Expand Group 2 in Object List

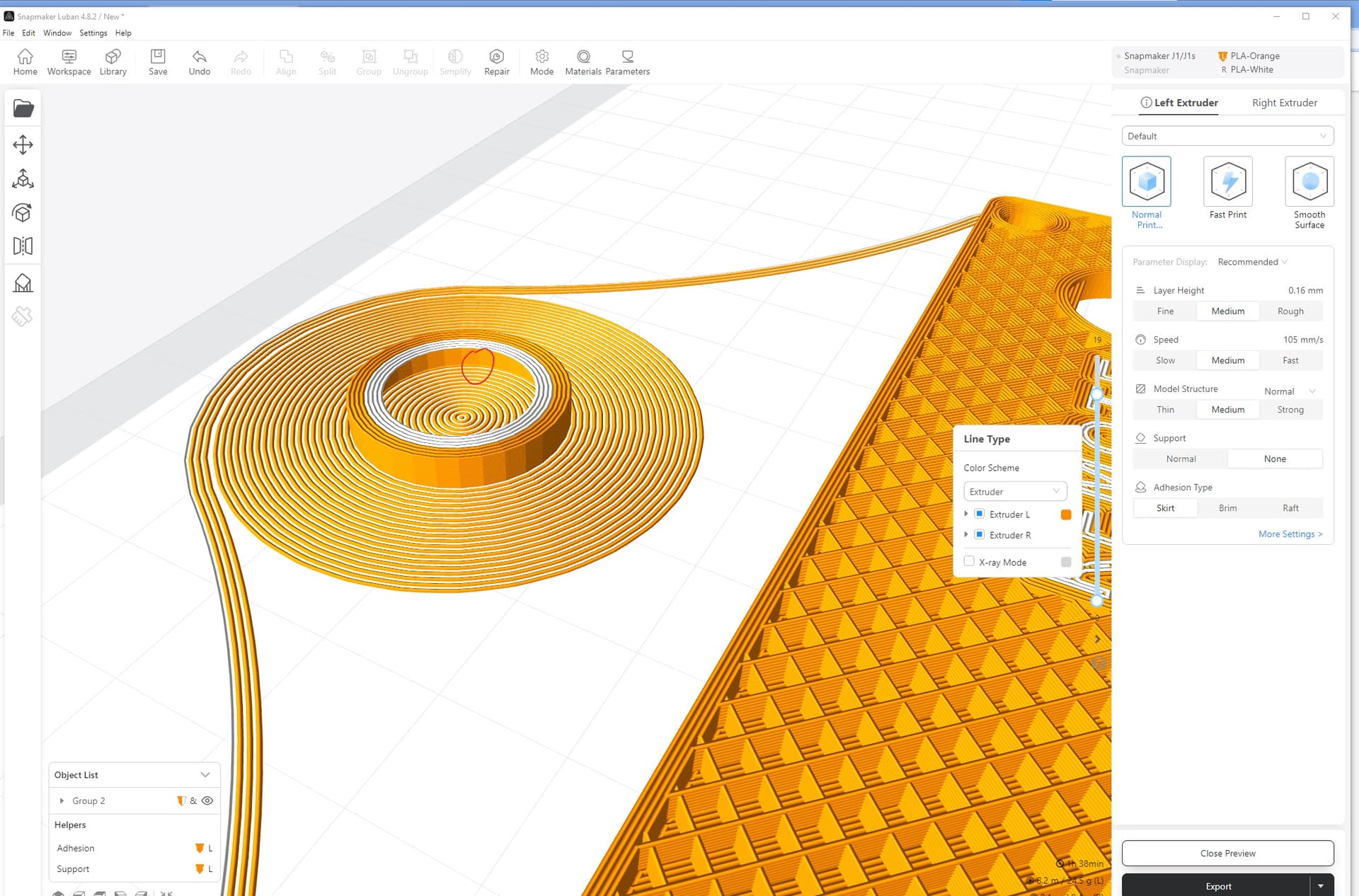click(x=62, y=800)
